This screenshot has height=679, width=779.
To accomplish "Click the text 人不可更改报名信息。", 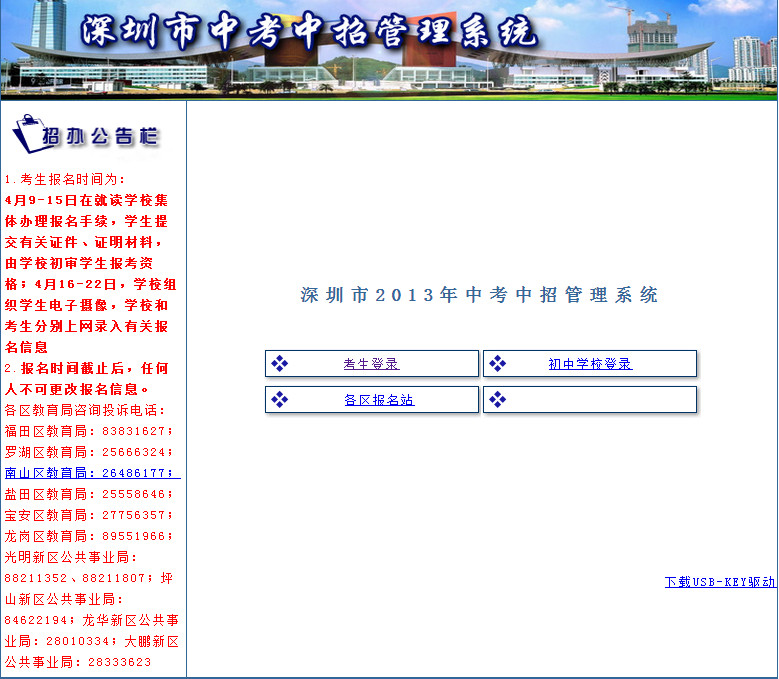I will pos(77,389).
